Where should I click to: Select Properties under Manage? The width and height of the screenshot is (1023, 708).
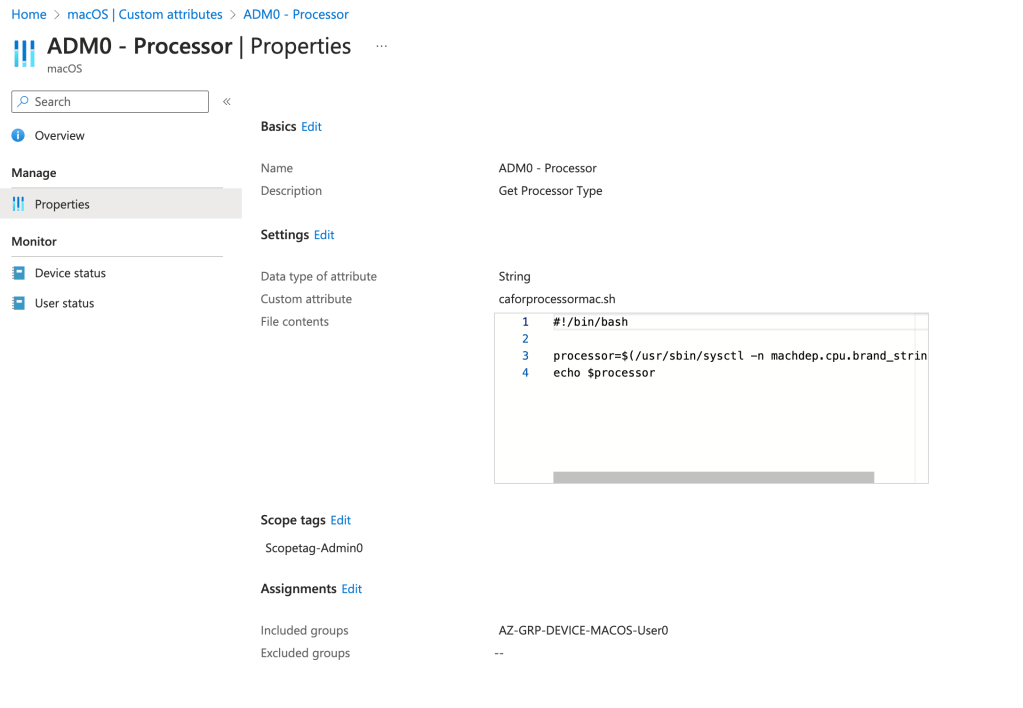(62, 204)
